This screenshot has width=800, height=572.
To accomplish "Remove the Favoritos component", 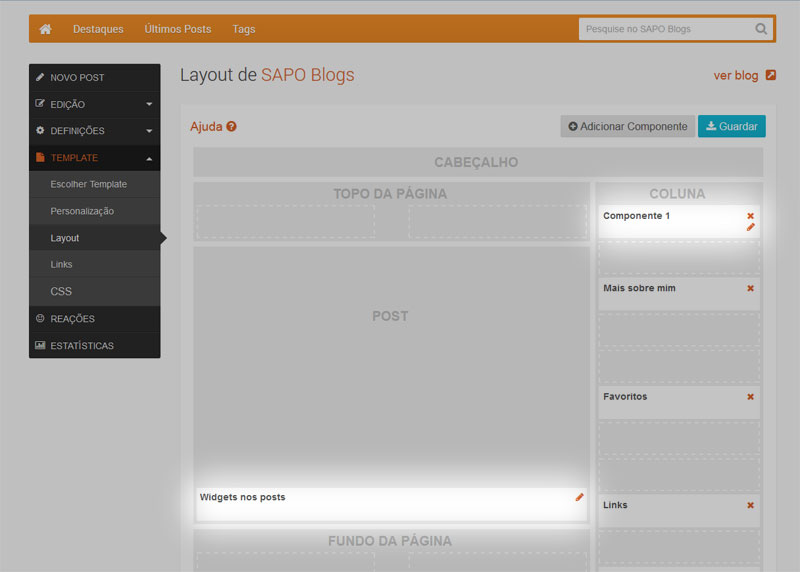I will click(x=750, y=397).
